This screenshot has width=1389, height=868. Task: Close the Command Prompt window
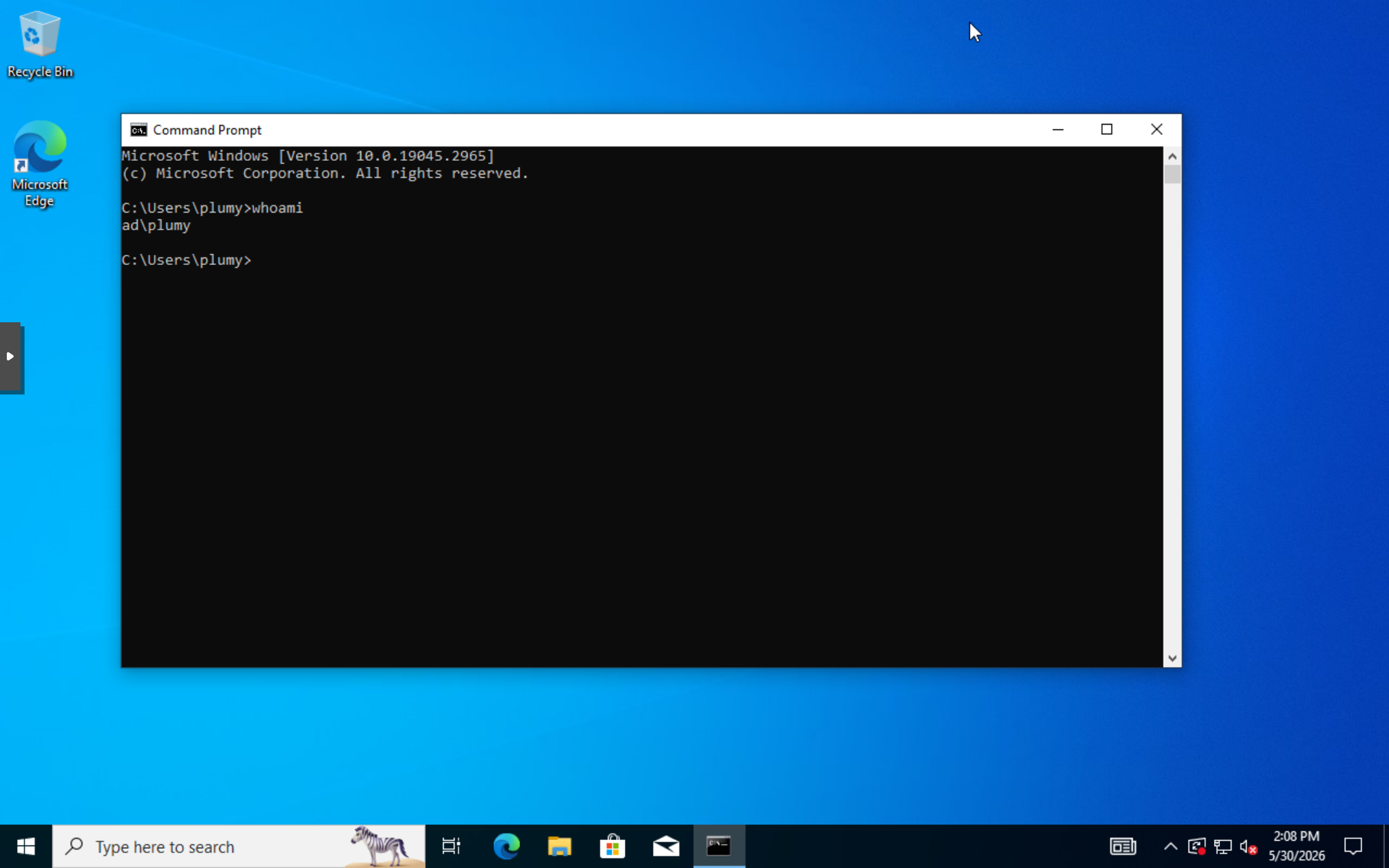[1157, 129]
